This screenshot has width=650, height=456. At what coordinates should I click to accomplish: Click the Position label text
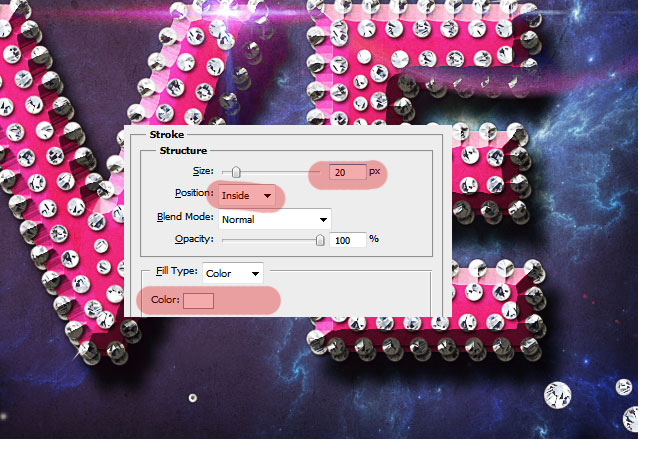[194, 193]
